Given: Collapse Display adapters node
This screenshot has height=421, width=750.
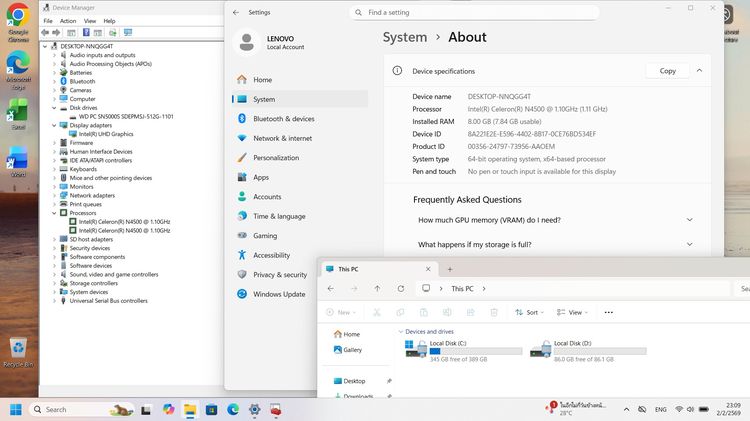Looking at the screenshot, I should [x=54, y=125].
